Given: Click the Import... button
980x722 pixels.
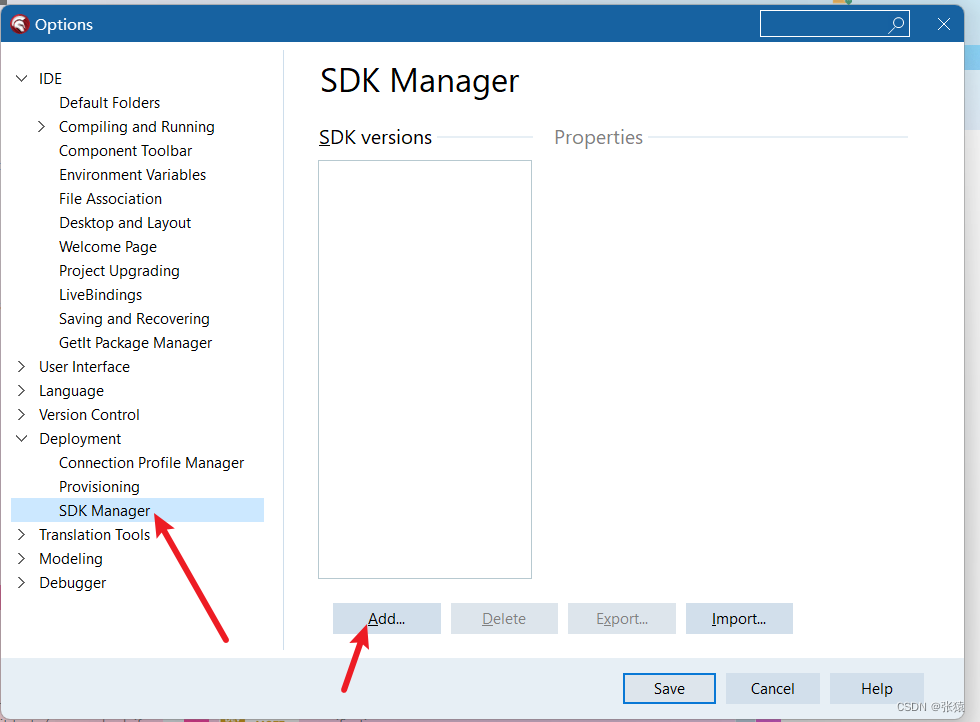Looking at the screenshot, I should (739, 618).
